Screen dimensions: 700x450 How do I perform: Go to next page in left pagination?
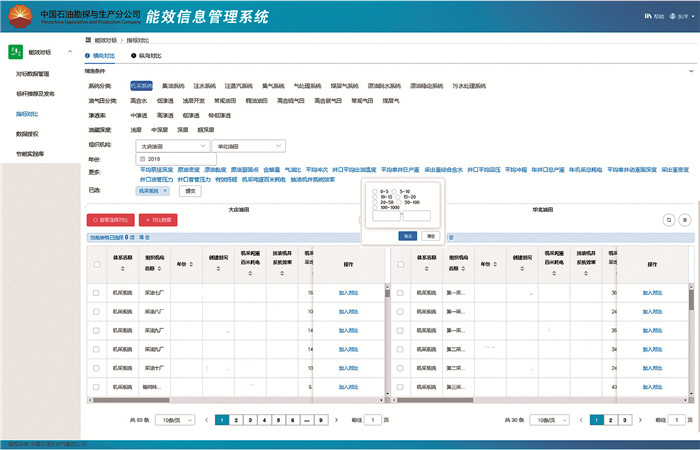click(x=334, y=420)
